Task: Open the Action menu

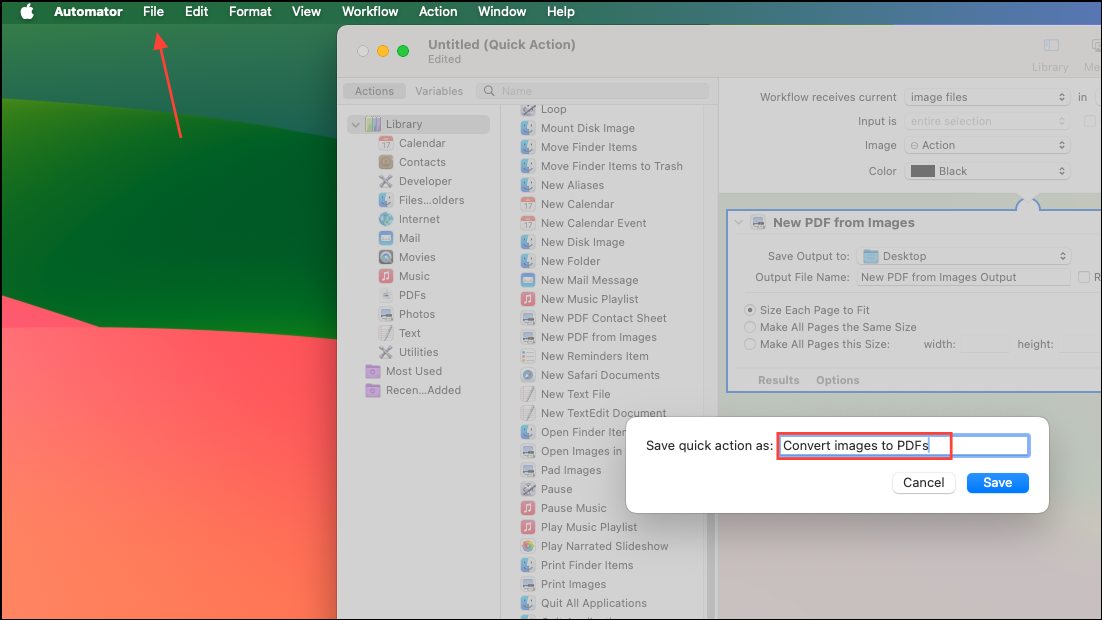Action: (438, 11)
